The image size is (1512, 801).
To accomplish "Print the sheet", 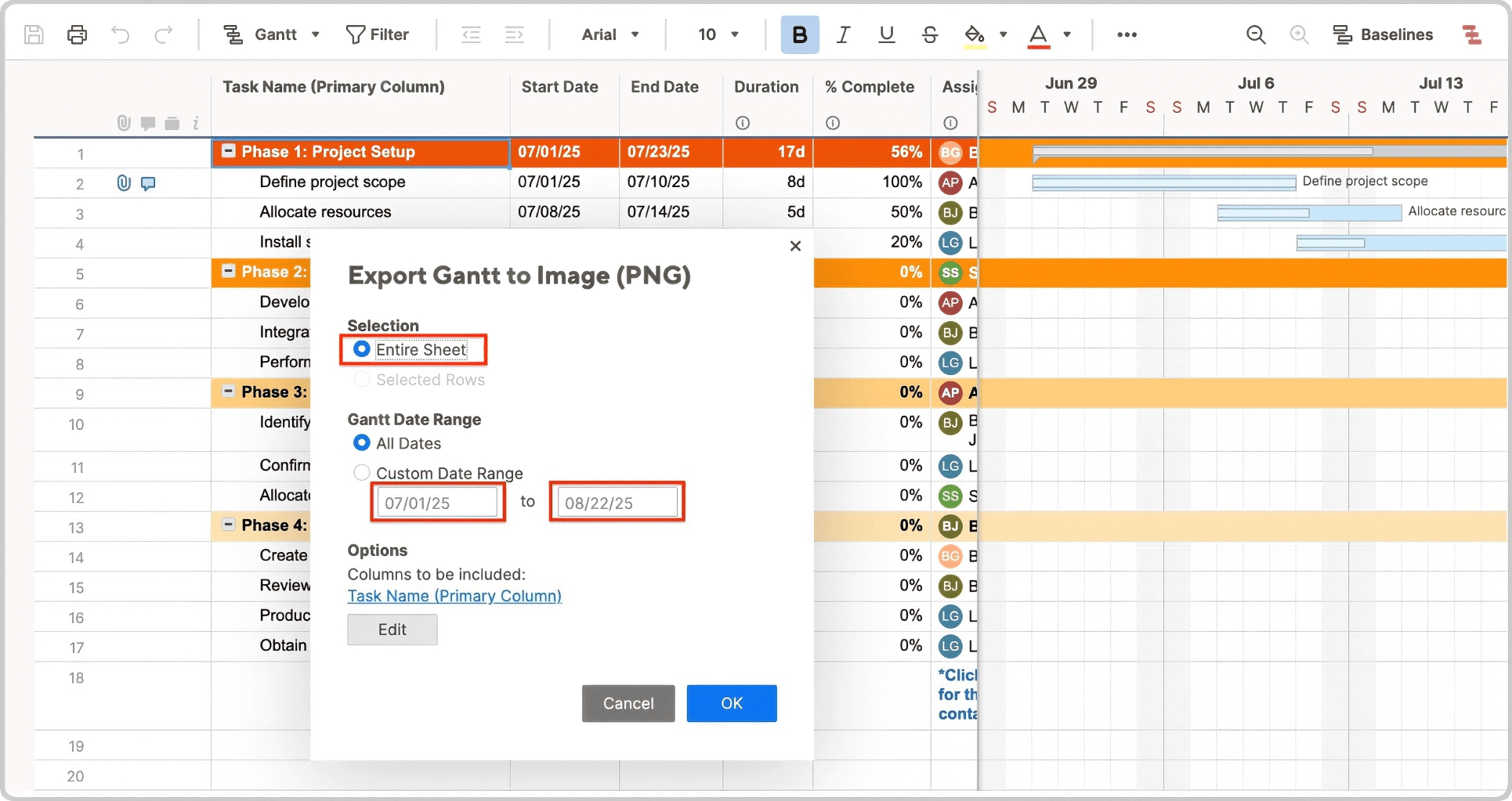I will click(76, 34).
